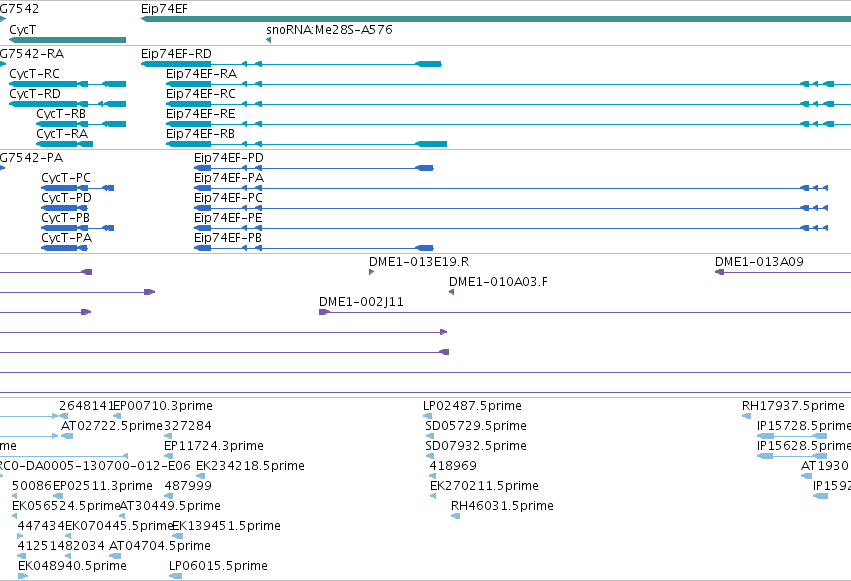851x581 pixels.
Task: Select the DME1-013E19.R label
Action: tap(419, 262)
